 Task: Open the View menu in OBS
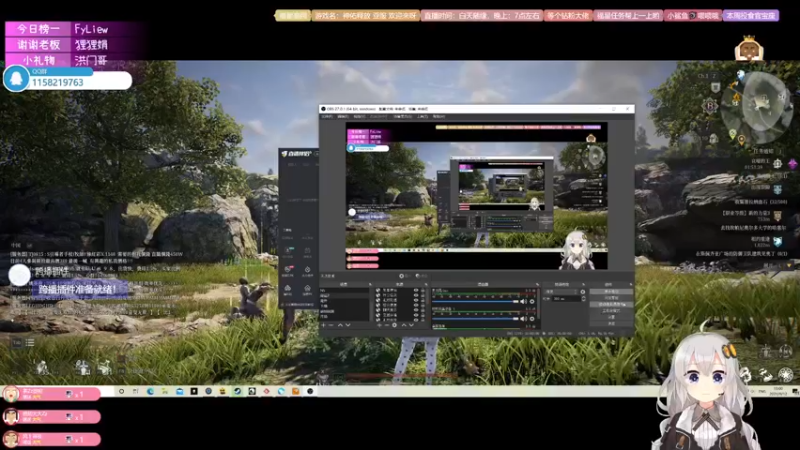point(359,116)
